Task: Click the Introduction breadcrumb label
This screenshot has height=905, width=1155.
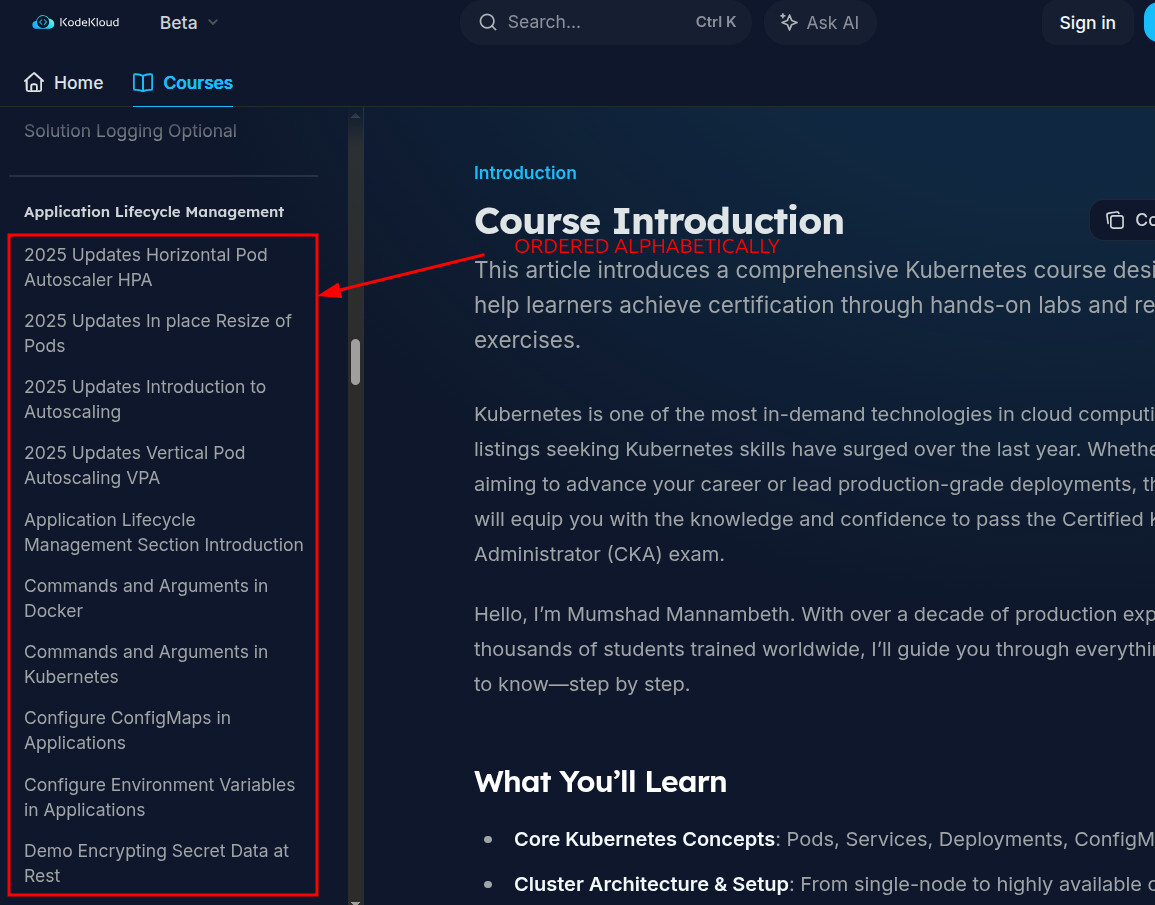Action: click(525, 173)
